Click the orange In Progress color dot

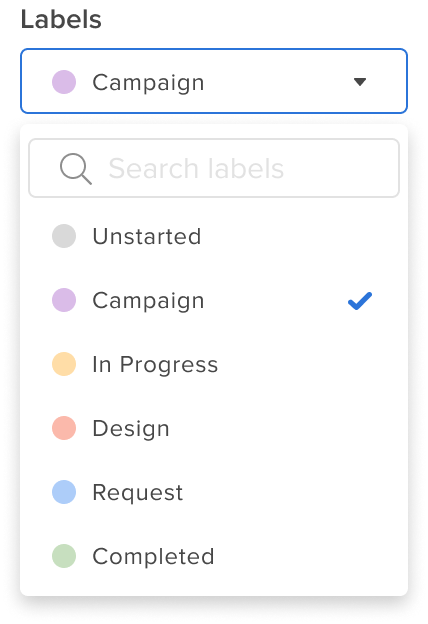point(64,364)
